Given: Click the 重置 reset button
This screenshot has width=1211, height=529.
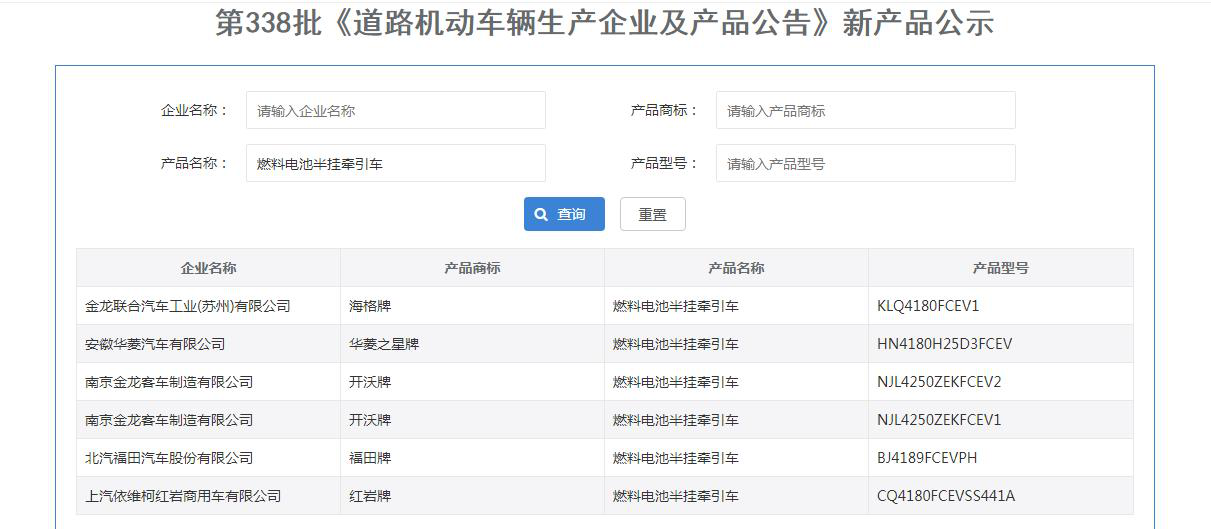Looking at the screenshot, I should [x=653, y=214].
